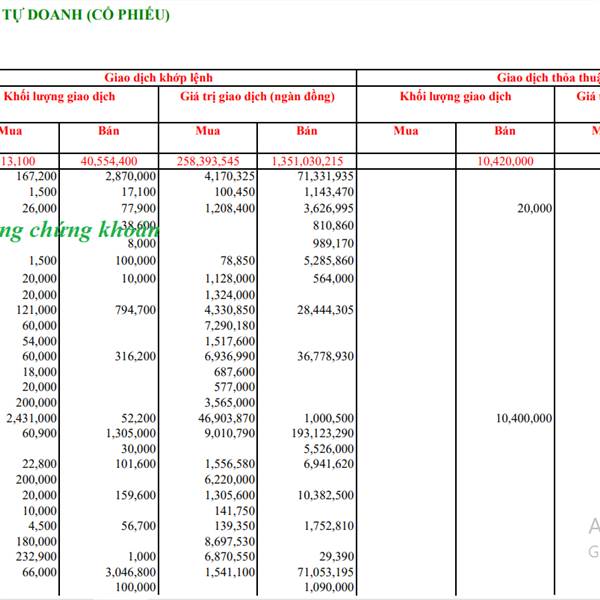Viewport: 600px width, 600px height.
Task: Select the cell '3,565,000'
Action: pos(230,403)
